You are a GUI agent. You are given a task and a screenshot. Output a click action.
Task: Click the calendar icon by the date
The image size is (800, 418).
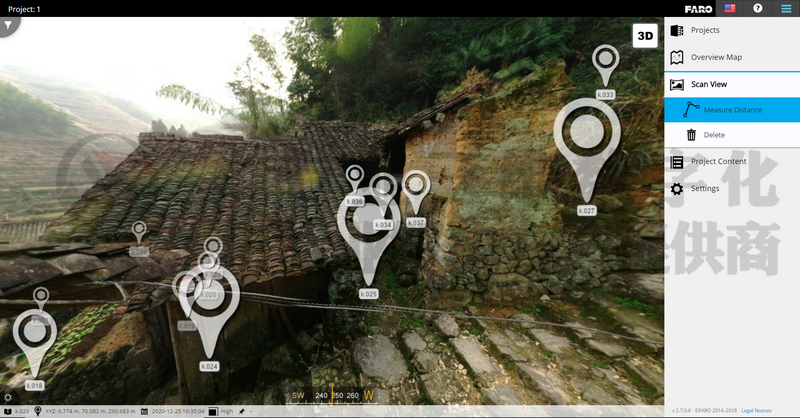[x=144, y=411]
